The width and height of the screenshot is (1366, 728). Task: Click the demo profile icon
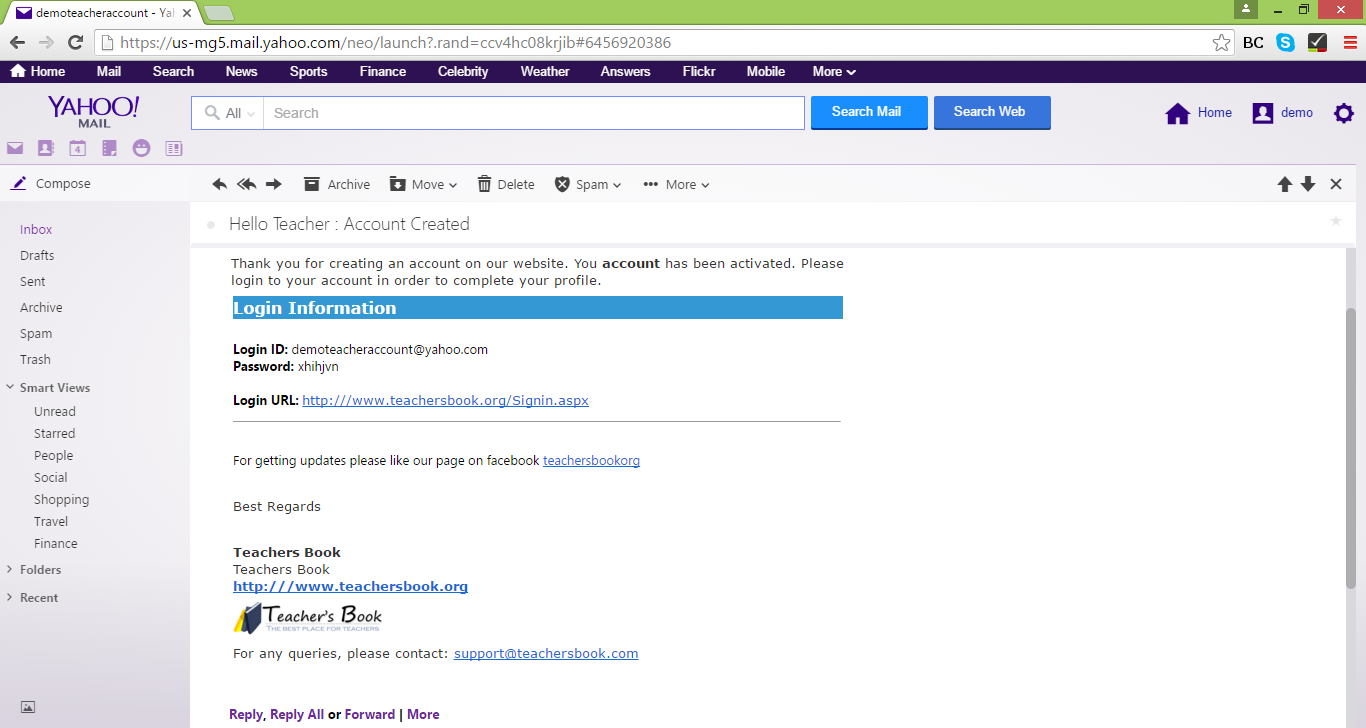pos(1263,113)
